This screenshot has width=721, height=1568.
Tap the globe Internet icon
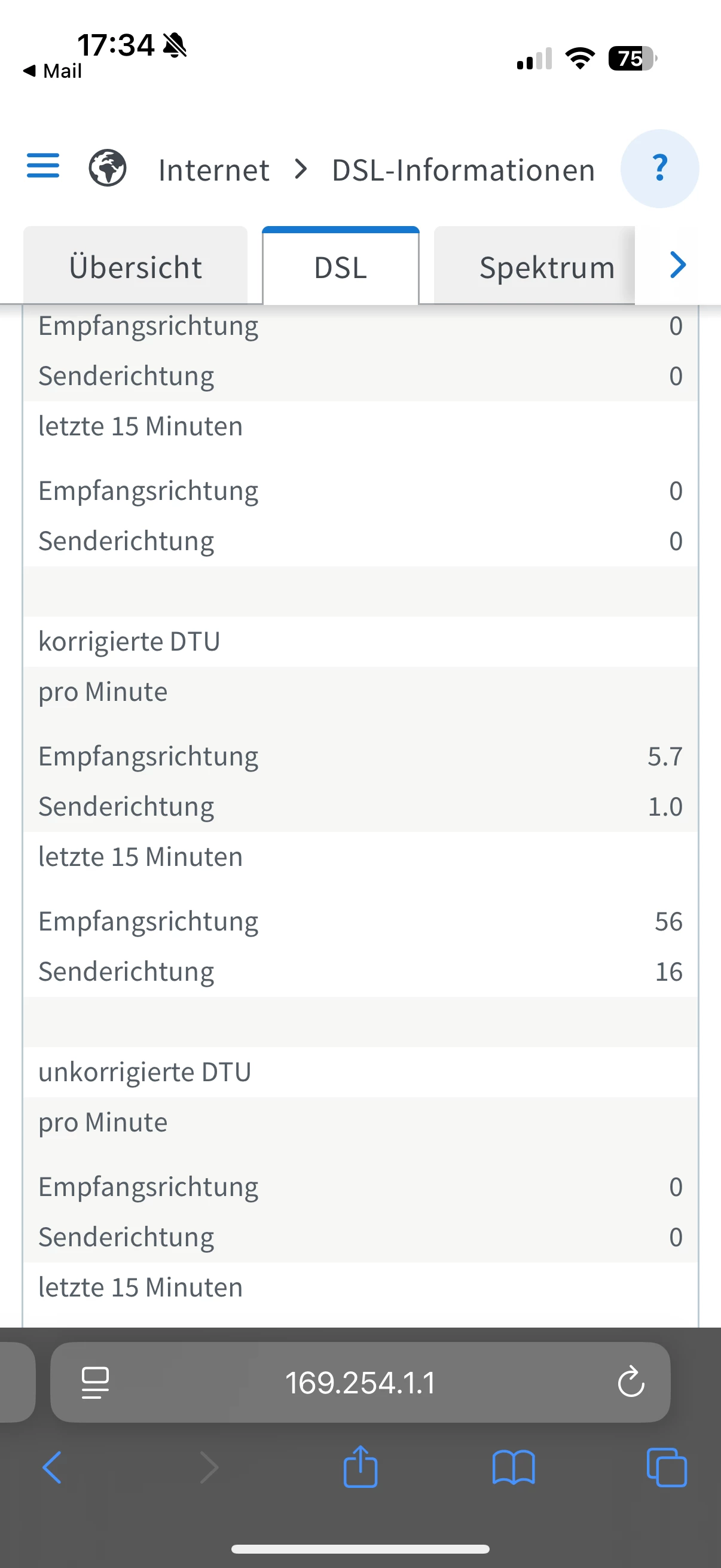108,168
